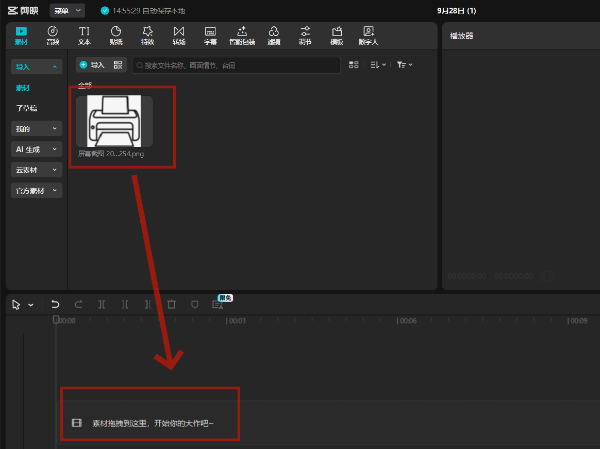Open the filter dropdown in media panel
Image resolution: width=600 pixels, height=449 pixels.
tap(404, 65)
